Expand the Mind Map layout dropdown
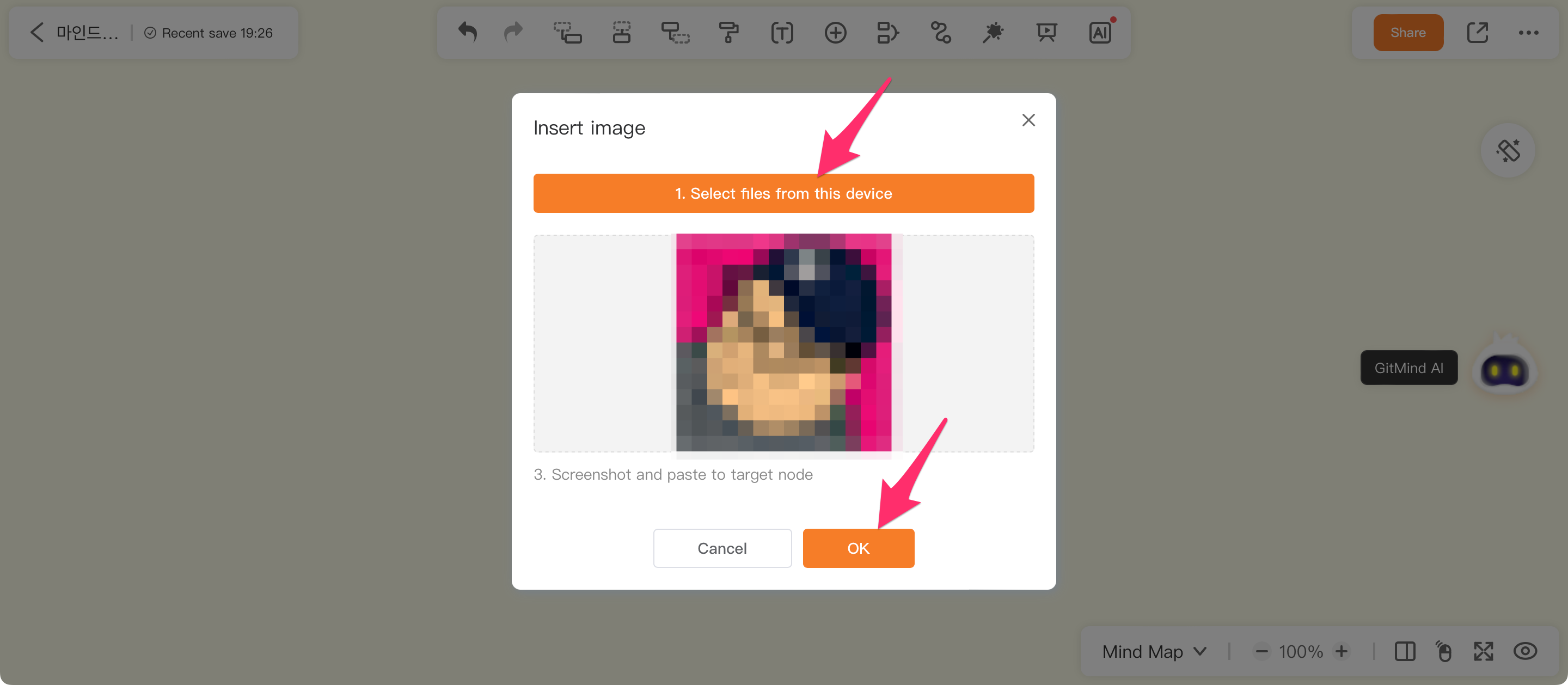 (x=1154, y=651)
